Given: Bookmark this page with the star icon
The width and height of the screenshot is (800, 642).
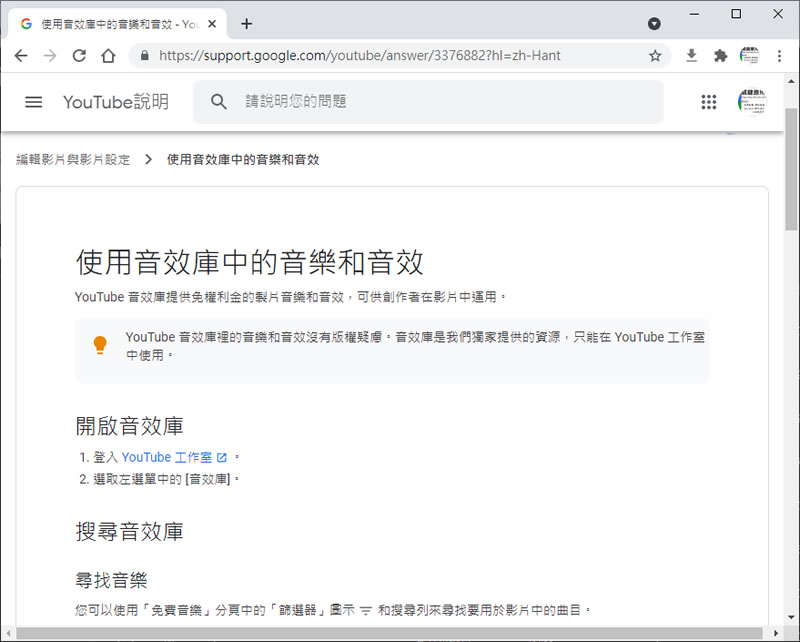Looking at the screenshot, I should 655,56.
